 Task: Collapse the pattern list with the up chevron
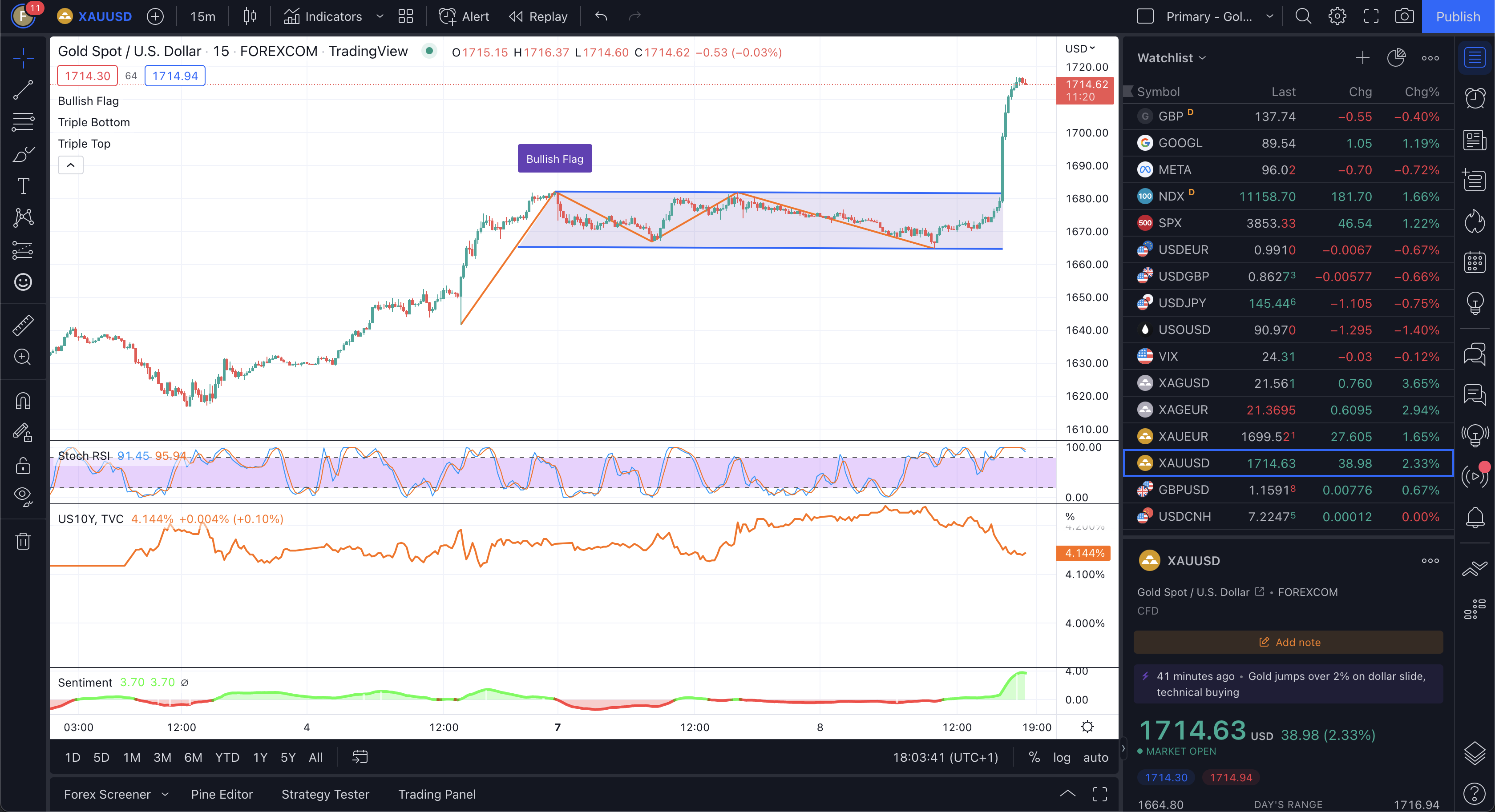point(70,165)
